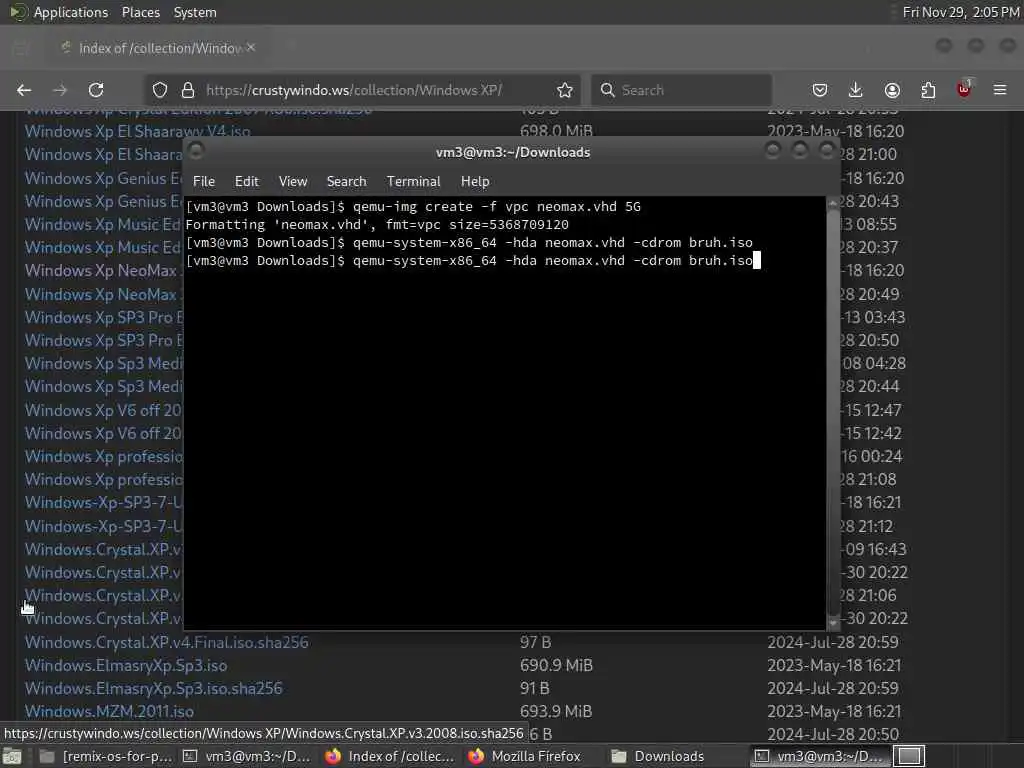
Task: Open Windows Xp NeoMax link dated 18 16:20
Action: click(x=103, y=270)
